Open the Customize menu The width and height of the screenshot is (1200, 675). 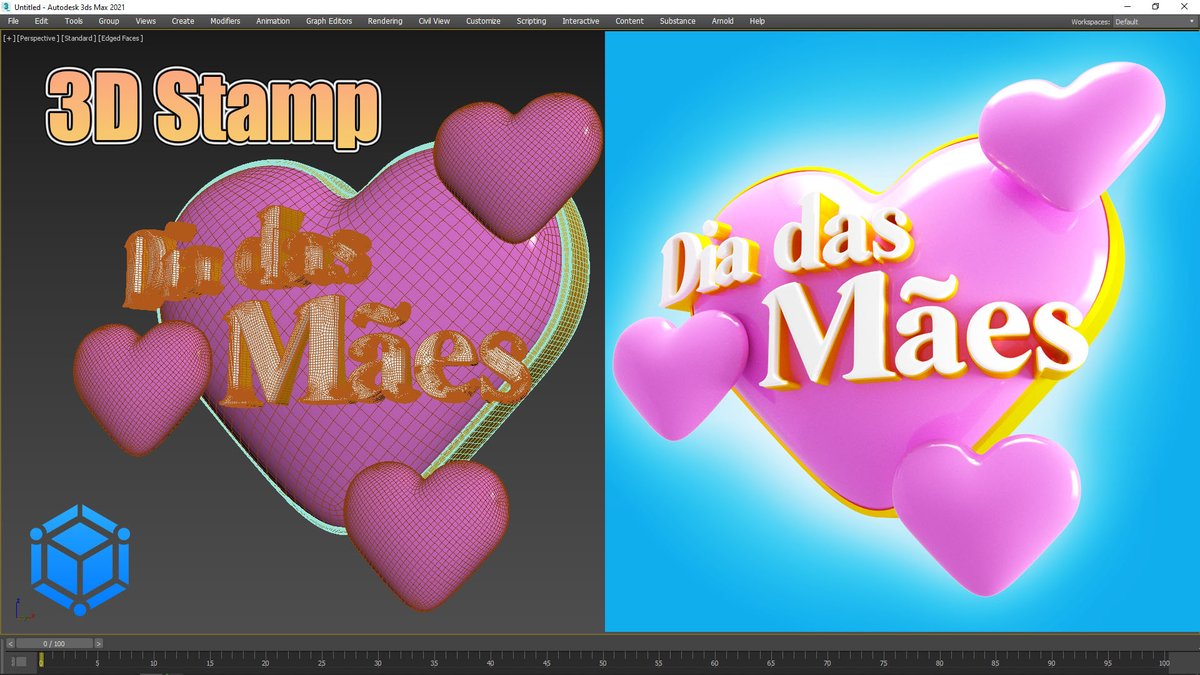coord(483,21)
